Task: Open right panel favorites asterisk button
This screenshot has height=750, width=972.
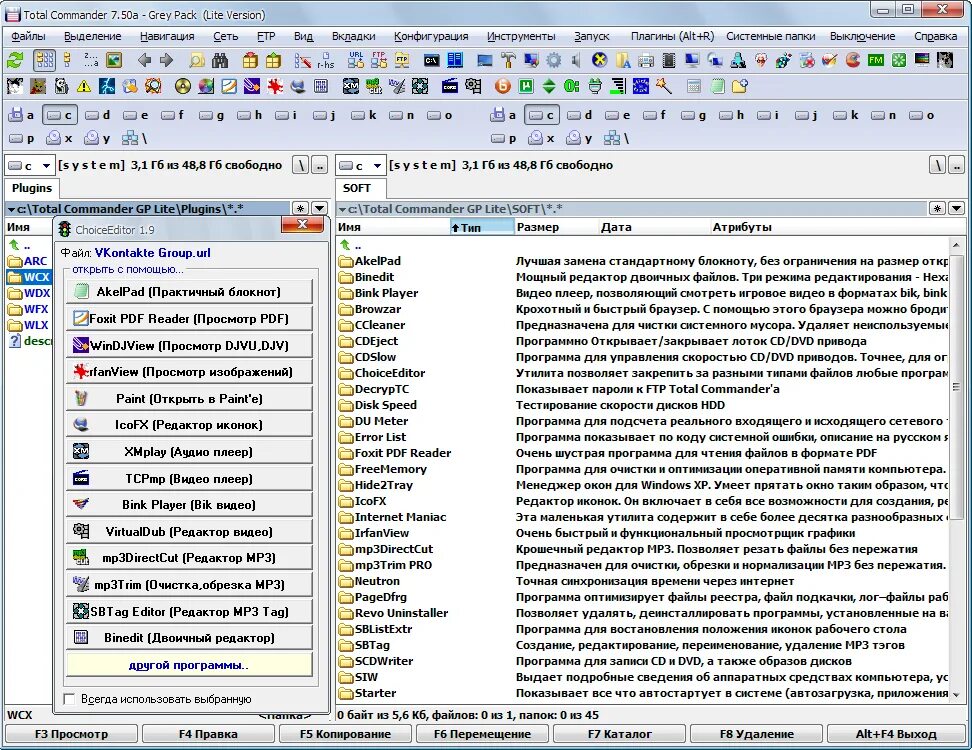Action: [937, 208]
